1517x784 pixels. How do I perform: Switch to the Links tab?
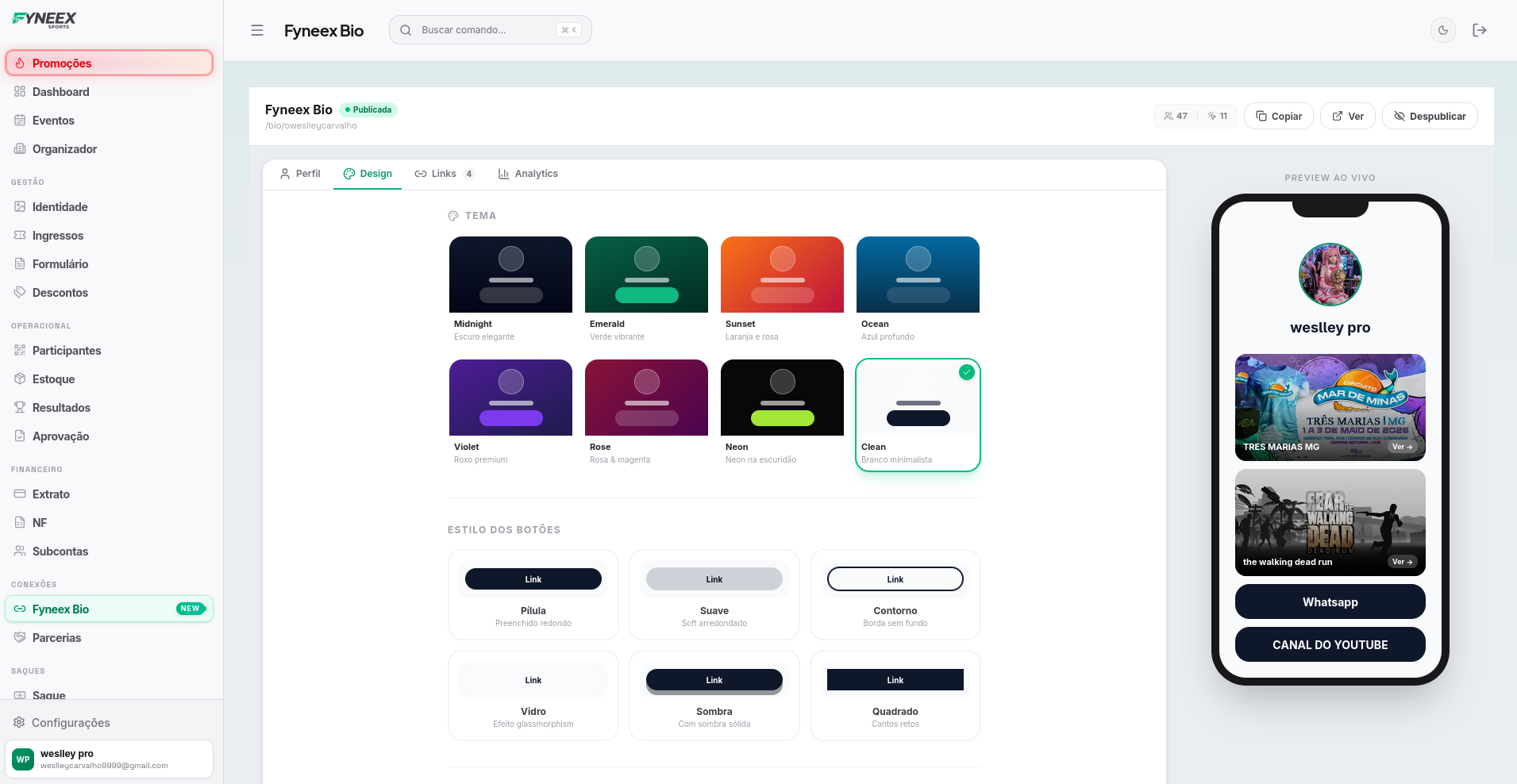pyautogui.click(x=444, y=174)
